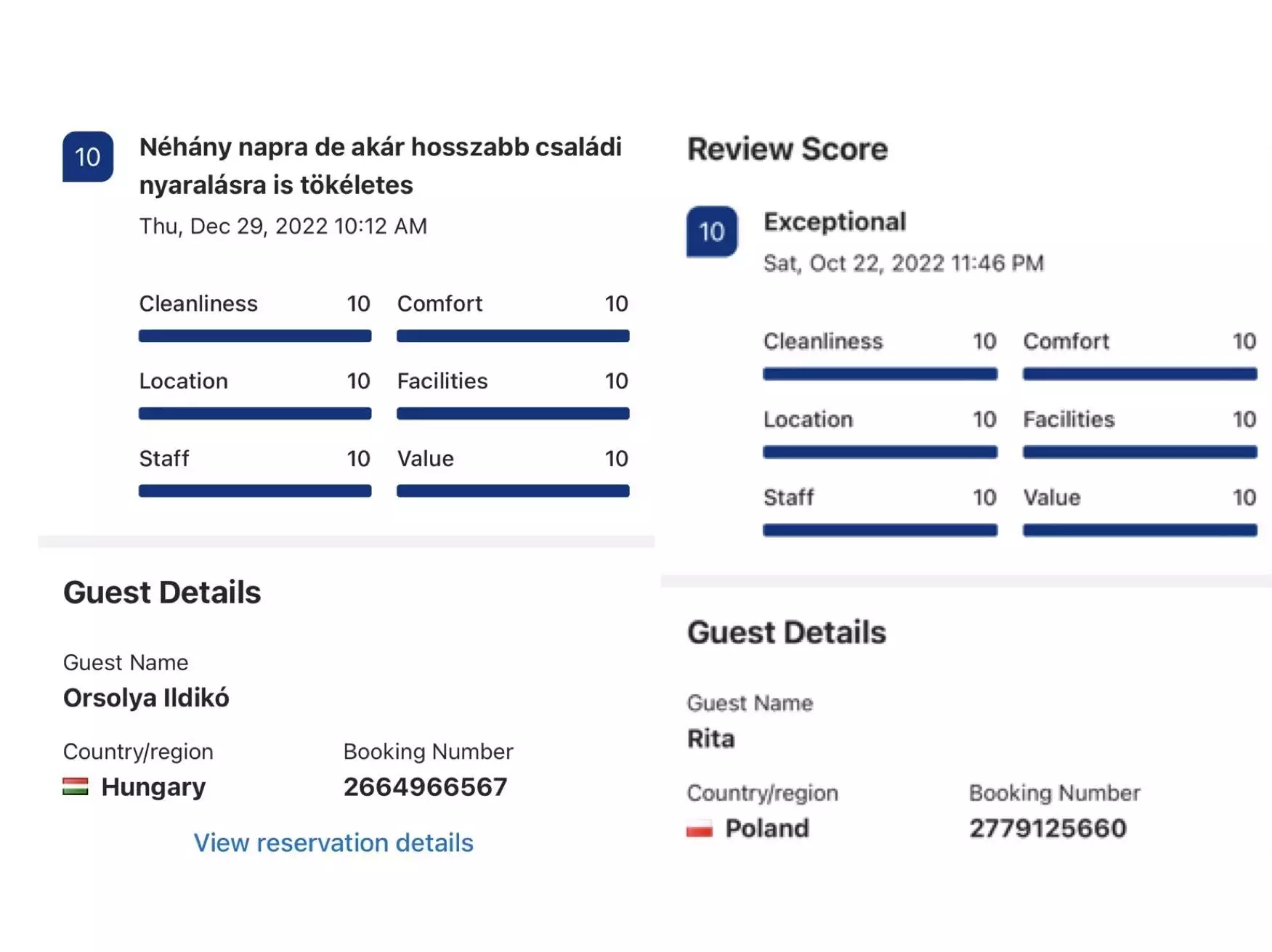Screen dimensions: 1272x952
Task: Click the left review's Staff rating bar
Action: (x=255, y=492)
